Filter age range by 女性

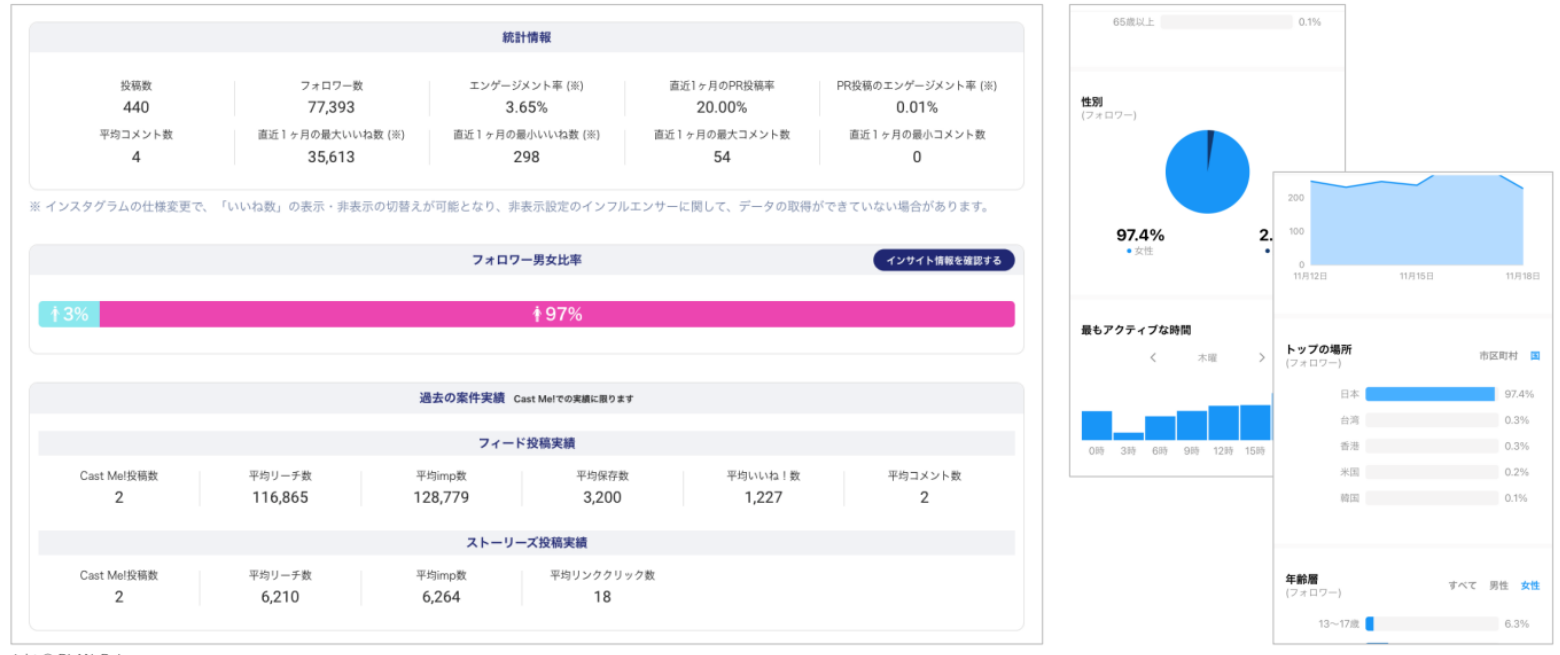click(1529, 585)
